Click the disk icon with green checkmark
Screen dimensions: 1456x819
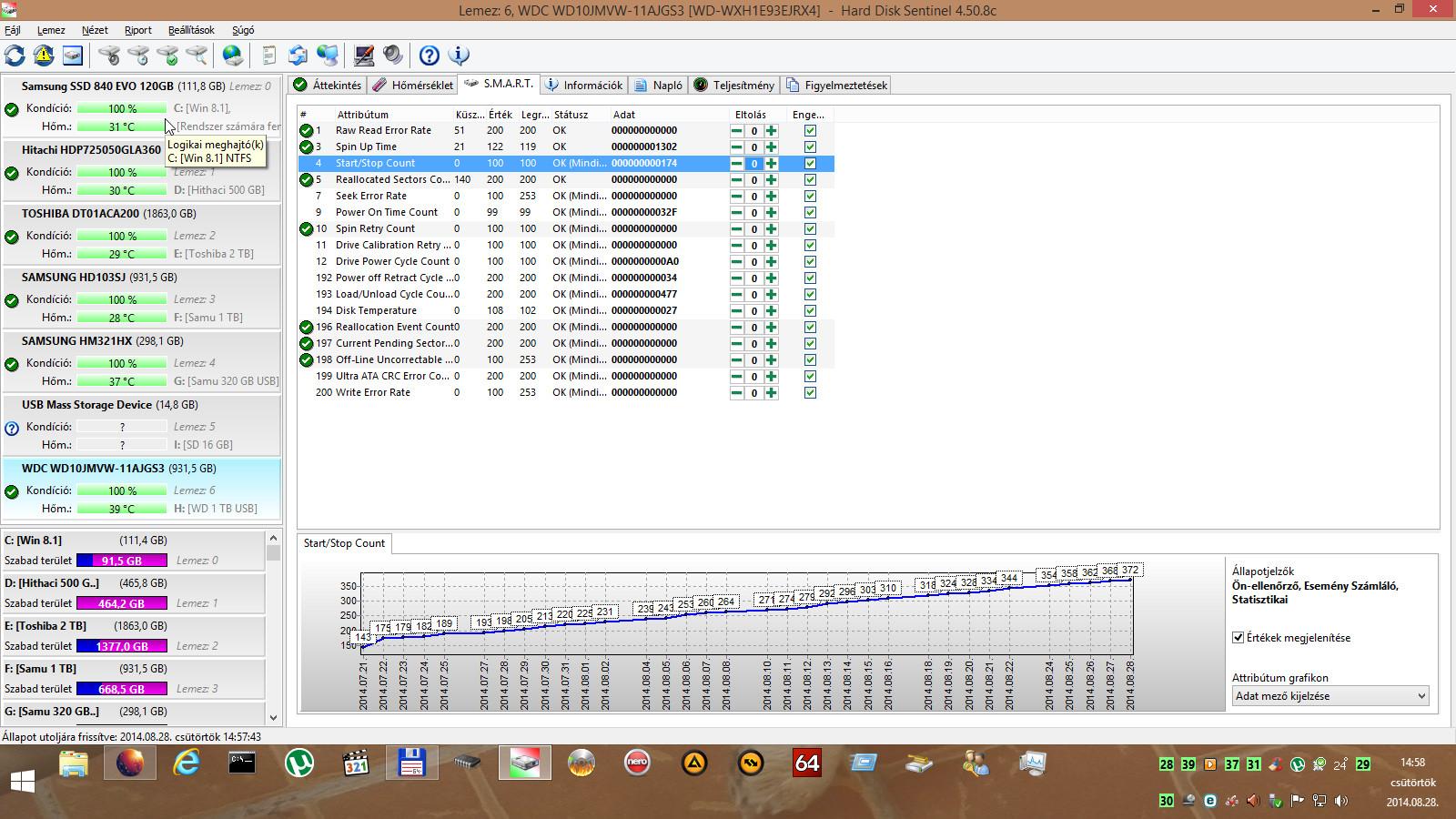(167, 56)
